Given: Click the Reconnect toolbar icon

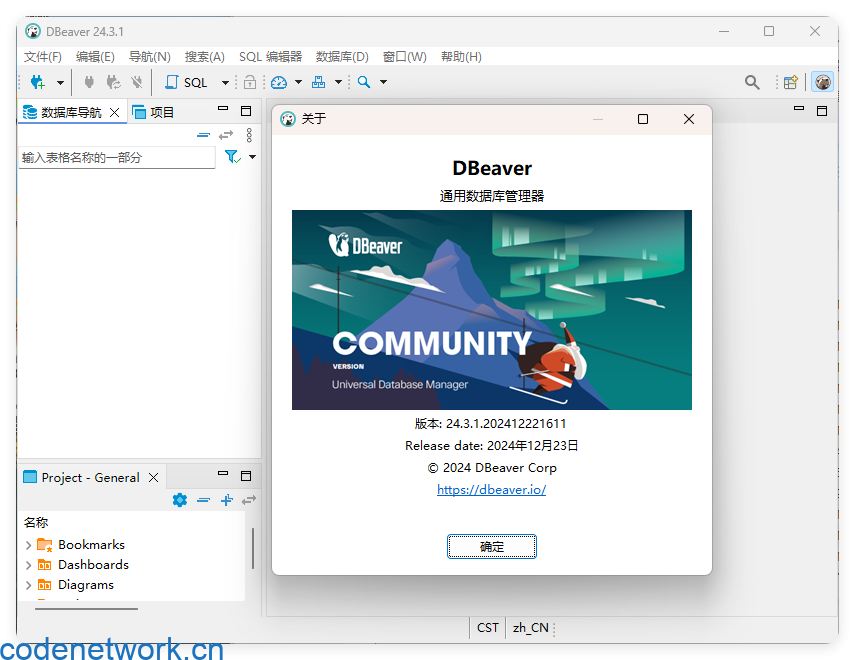Looking at the screenshot, I should 113,82.
